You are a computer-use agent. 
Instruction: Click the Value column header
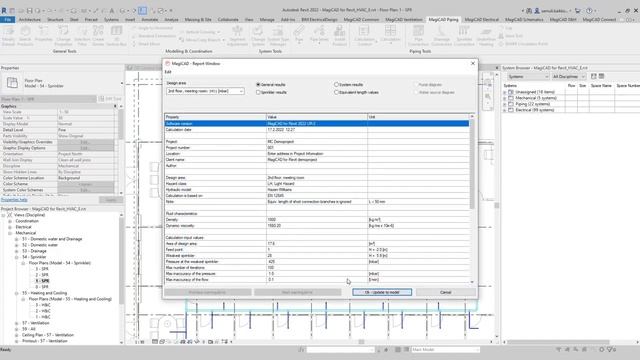(x=317, y=117)
